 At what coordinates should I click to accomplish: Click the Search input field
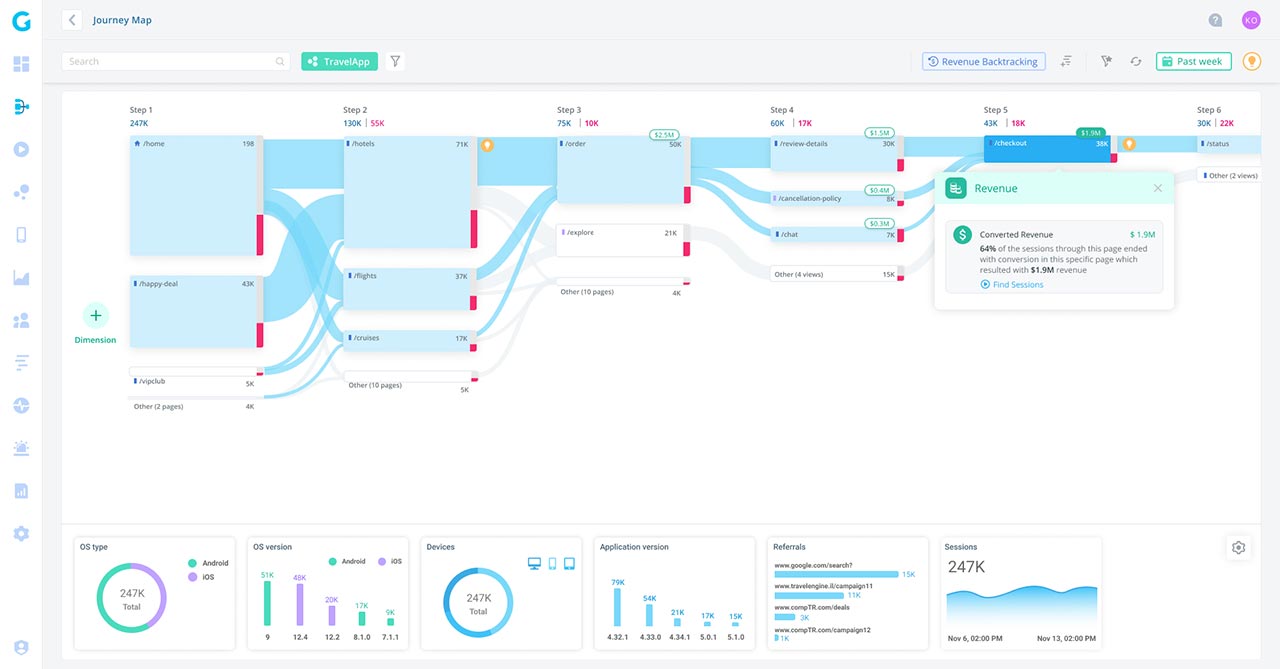(x=176, y=61)
